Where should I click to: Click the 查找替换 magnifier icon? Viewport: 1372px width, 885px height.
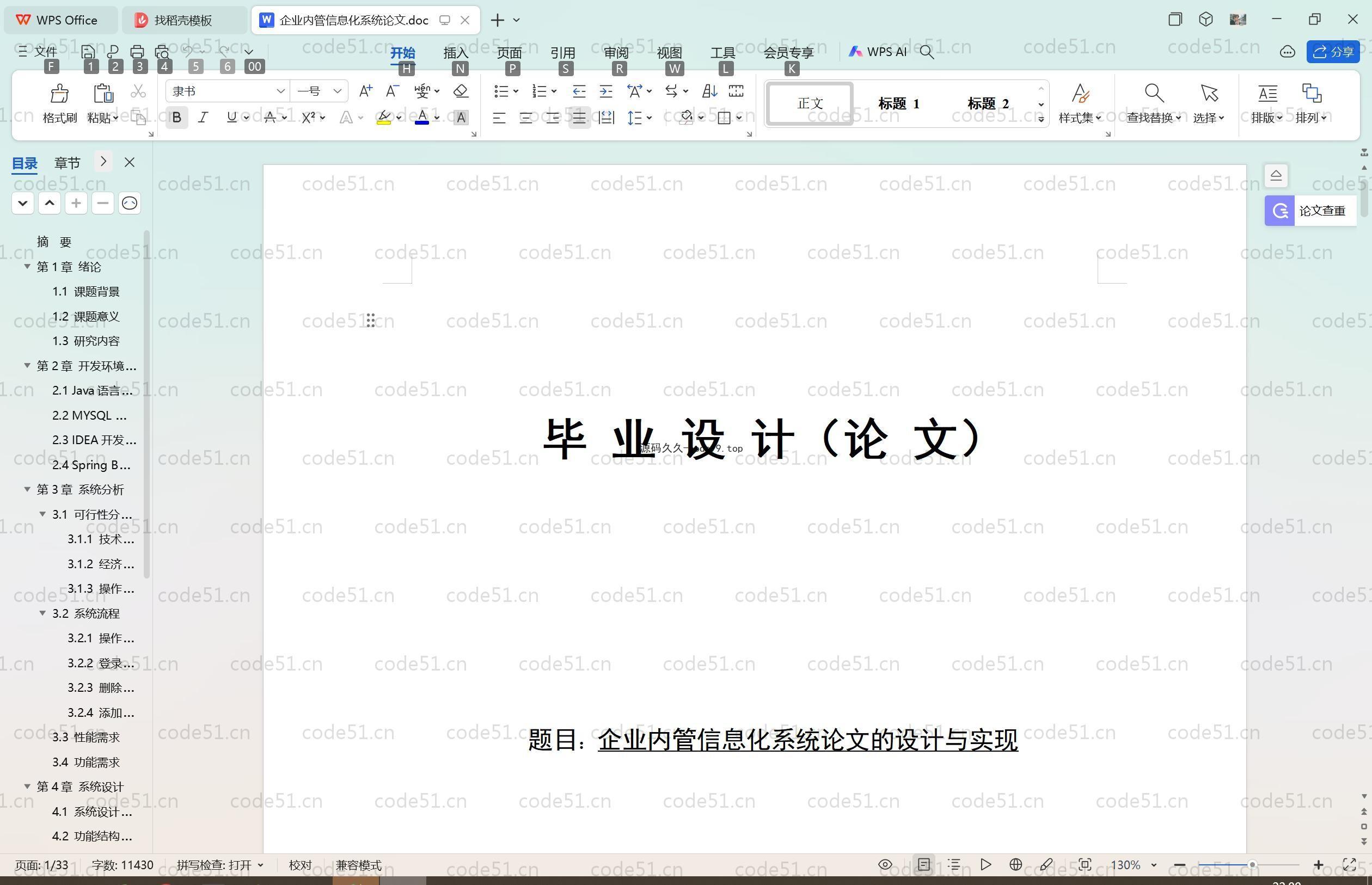tap(1154, 94)
